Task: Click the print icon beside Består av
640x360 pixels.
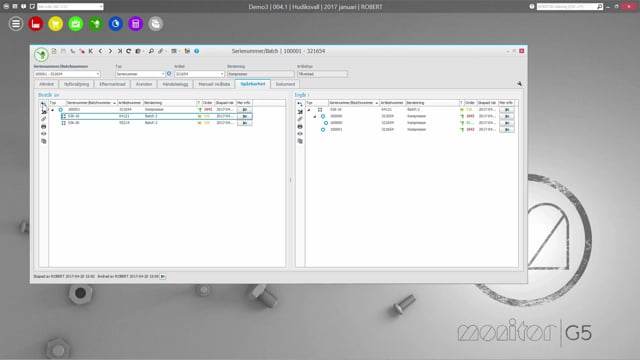Action: (x=44, y=127)
